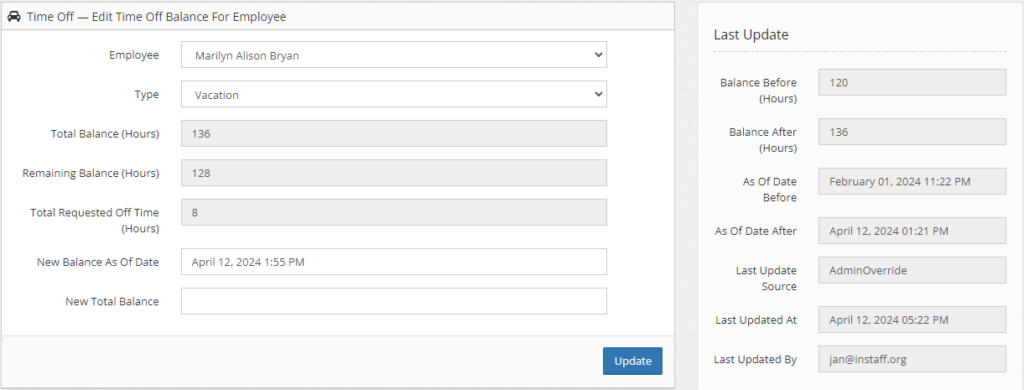Click into the empty New Total Balance field

coord(394,301)
